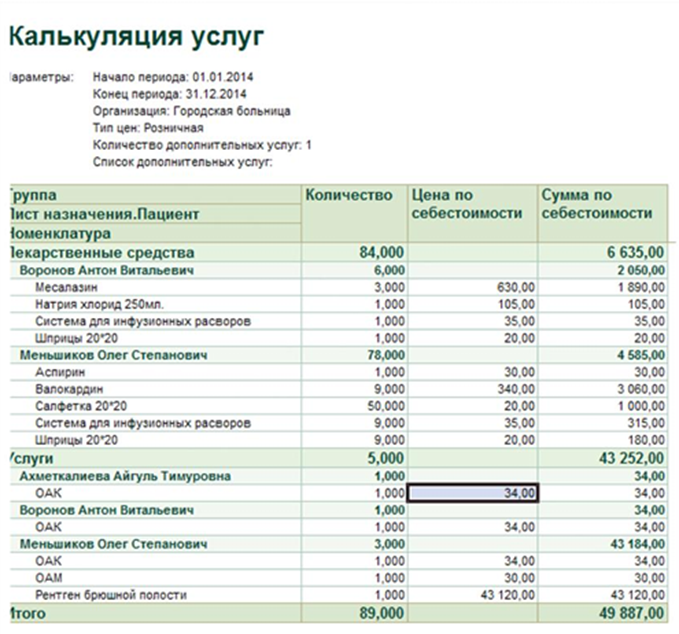Select the Итого total sum 49 887,00
The image size is (679, 634).
click(631, 613)
